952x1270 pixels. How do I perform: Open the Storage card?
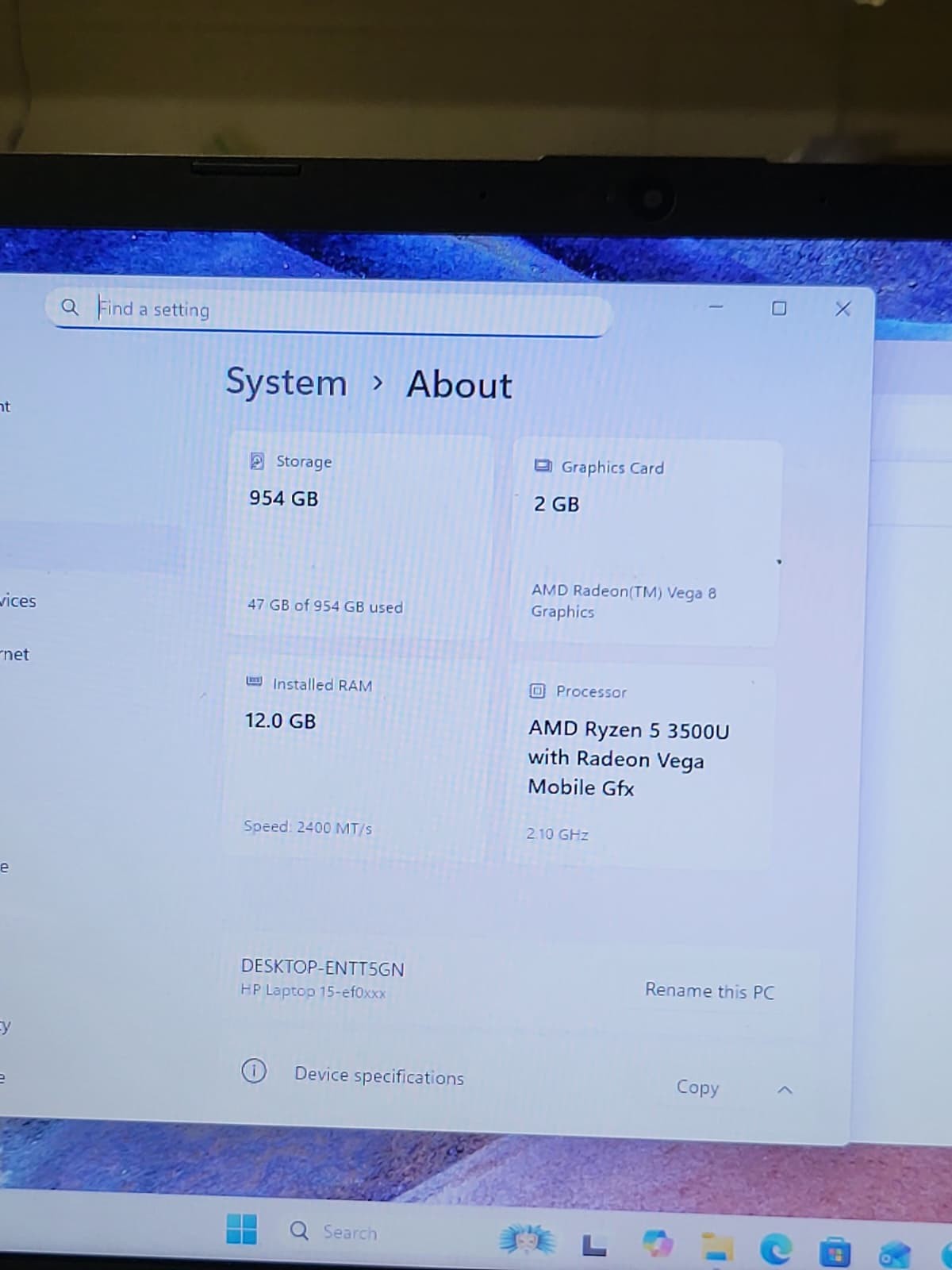pos(360,536)
